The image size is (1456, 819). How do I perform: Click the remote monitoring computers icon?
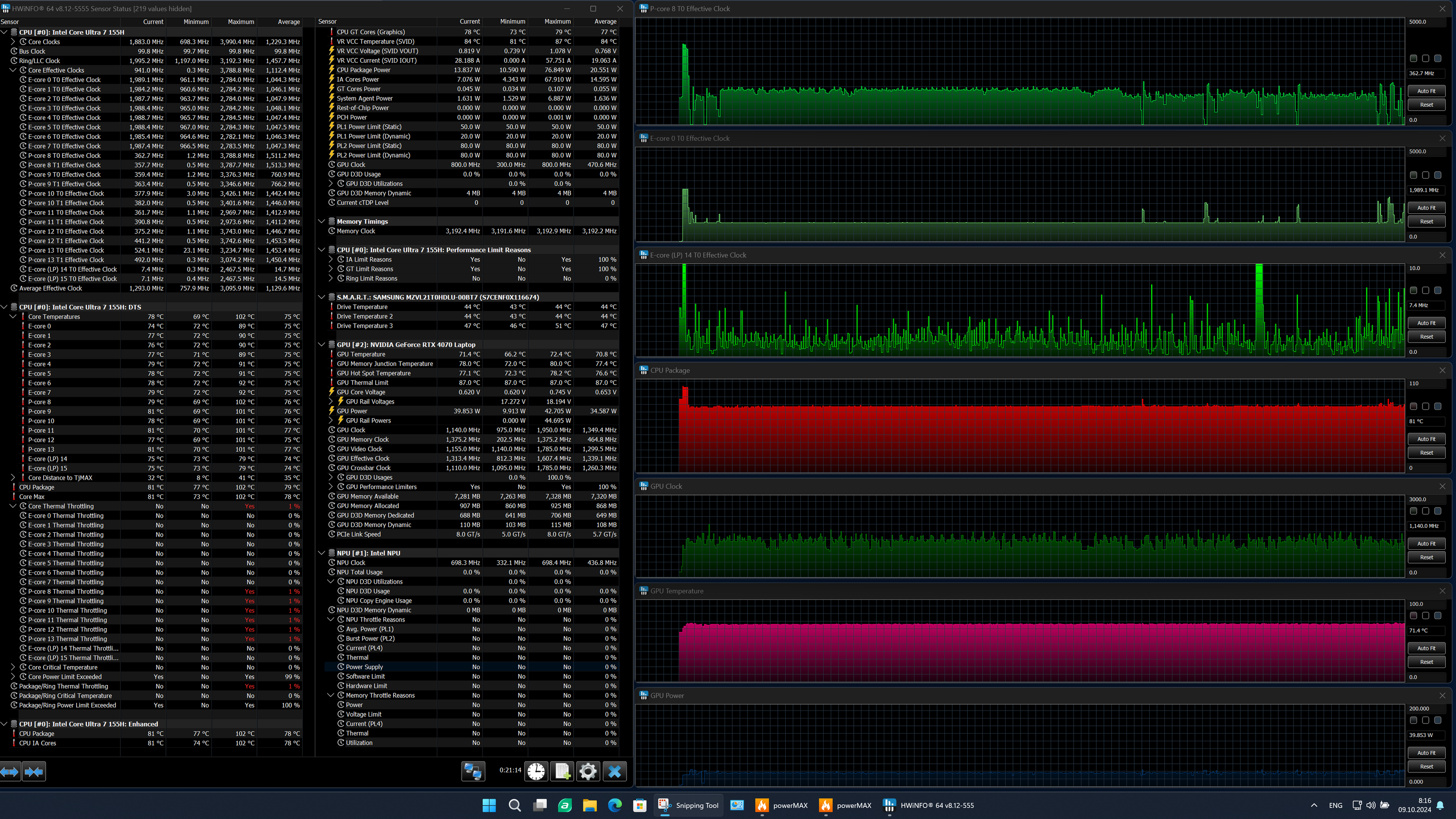click(473, 771)
